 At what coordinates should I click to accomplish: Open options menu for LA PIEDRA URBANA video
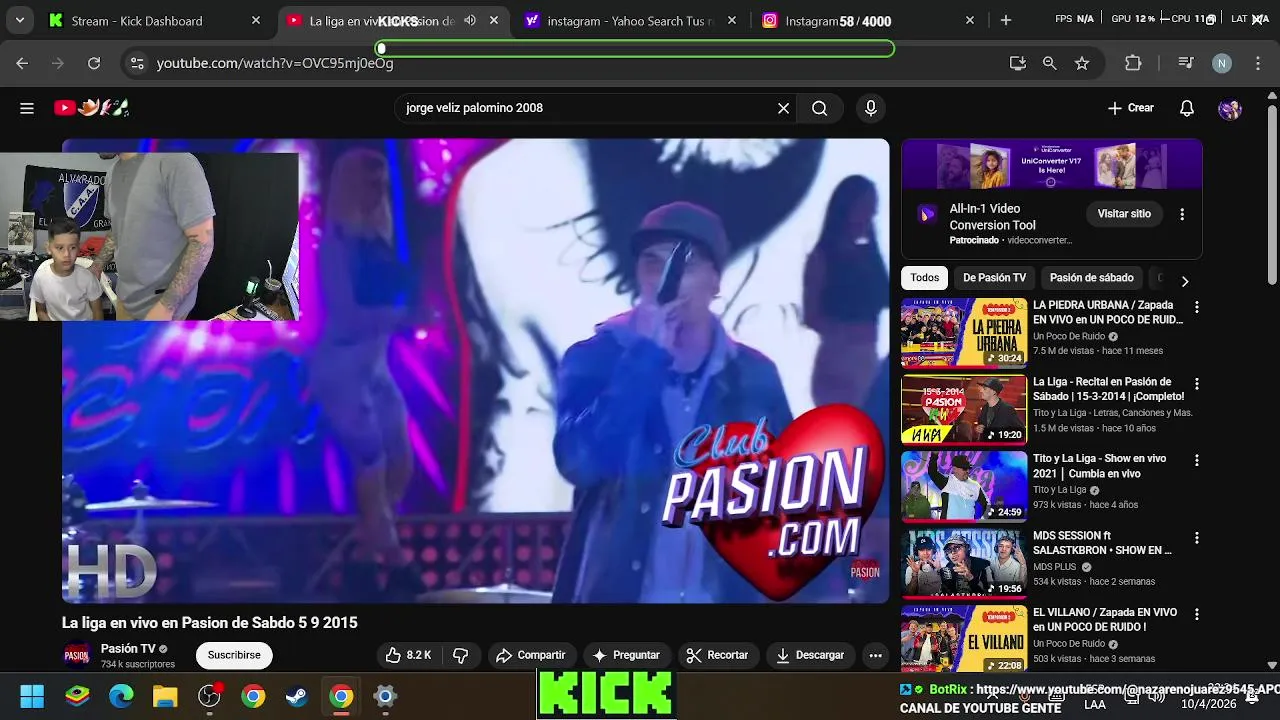point(1196,307)
